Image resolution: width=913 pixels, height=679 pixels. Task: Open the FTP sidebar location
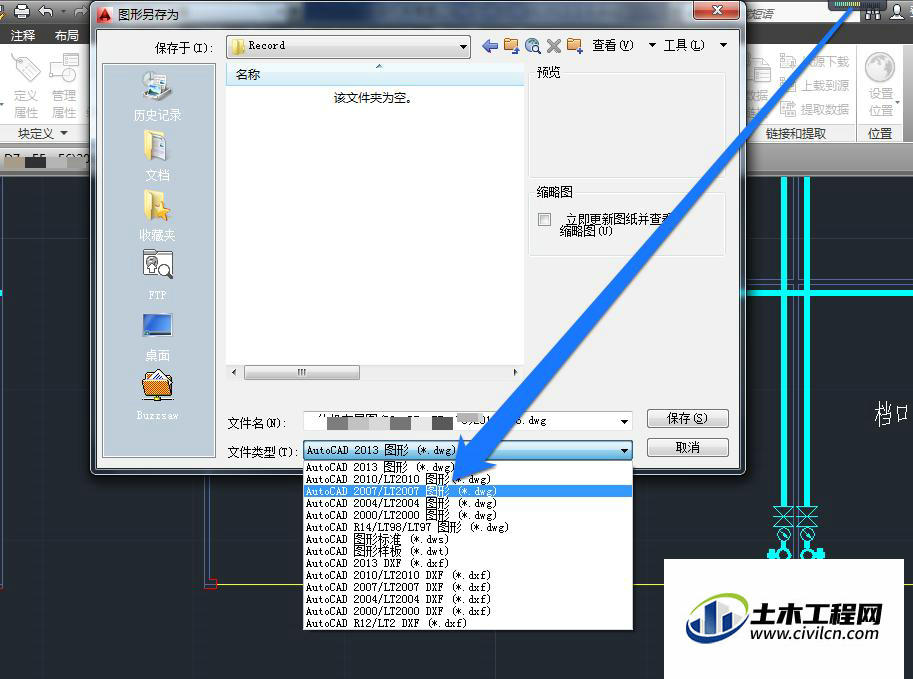pyautogui.click(x=157, y=275)
